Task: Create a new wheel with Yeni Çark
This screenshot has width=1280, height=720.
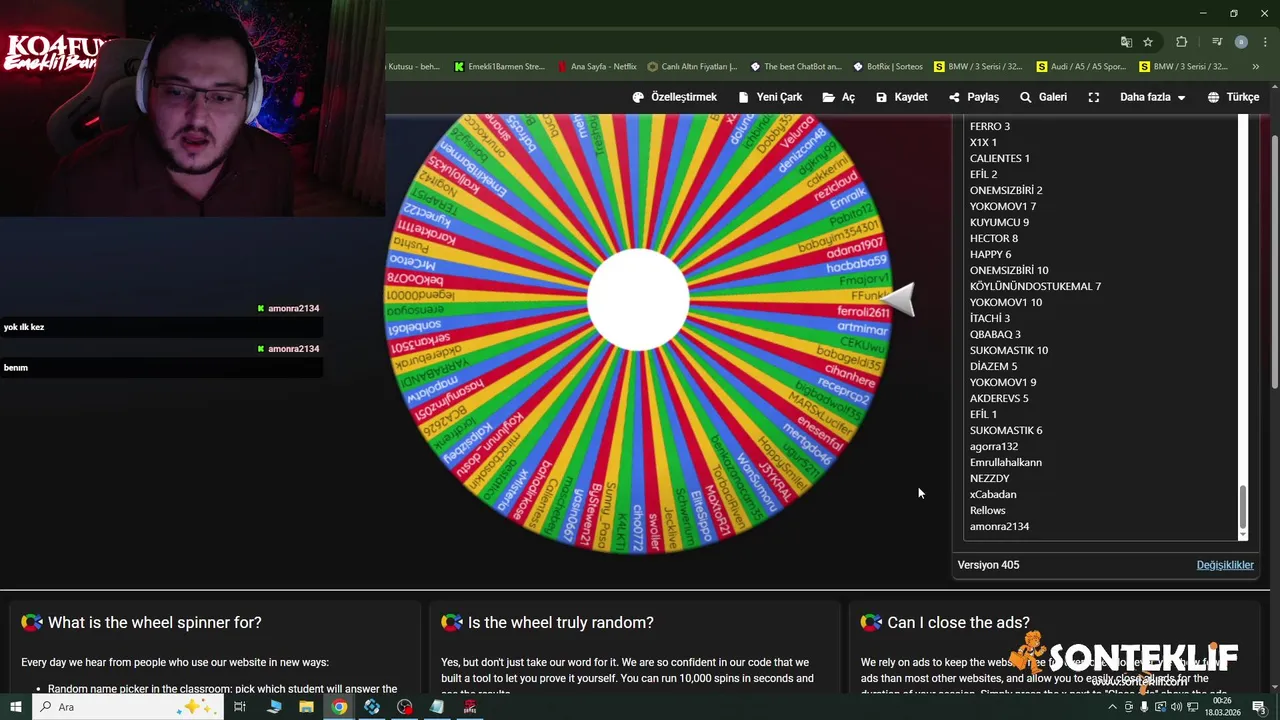Action: click(770, 97)
